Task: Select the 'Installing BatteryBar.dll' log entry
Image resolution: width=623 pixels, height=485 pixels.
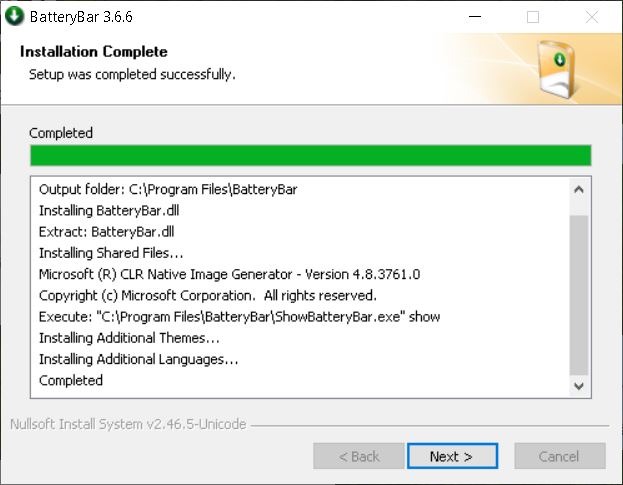Action: point(109,210)
